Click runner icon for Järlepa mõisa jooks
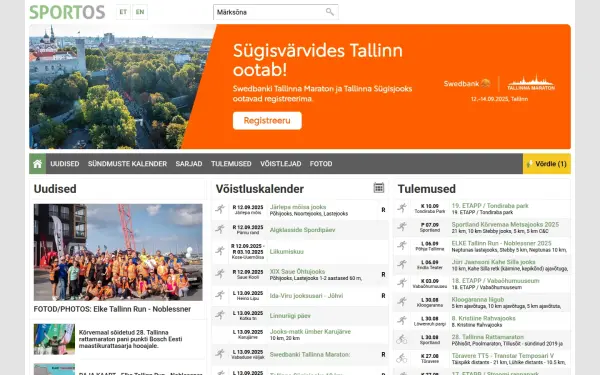Image resolution: width=600 pixels, height=375 pixels. 220,209
